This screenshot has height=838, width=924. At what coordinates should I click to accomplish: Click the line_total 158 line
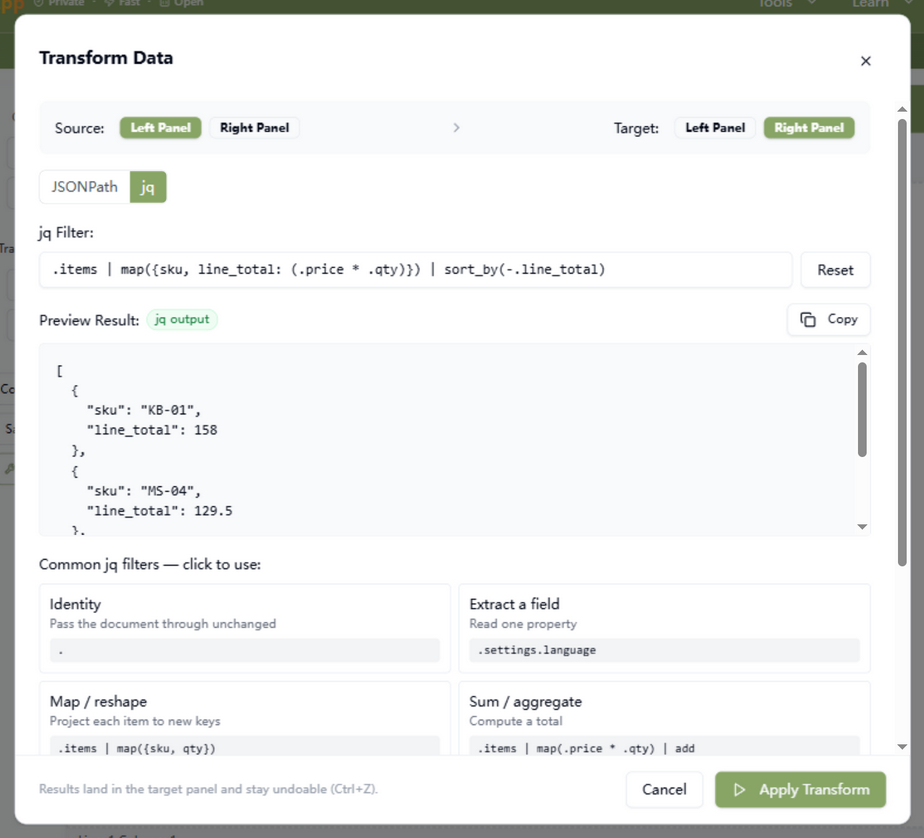(152, 430)
